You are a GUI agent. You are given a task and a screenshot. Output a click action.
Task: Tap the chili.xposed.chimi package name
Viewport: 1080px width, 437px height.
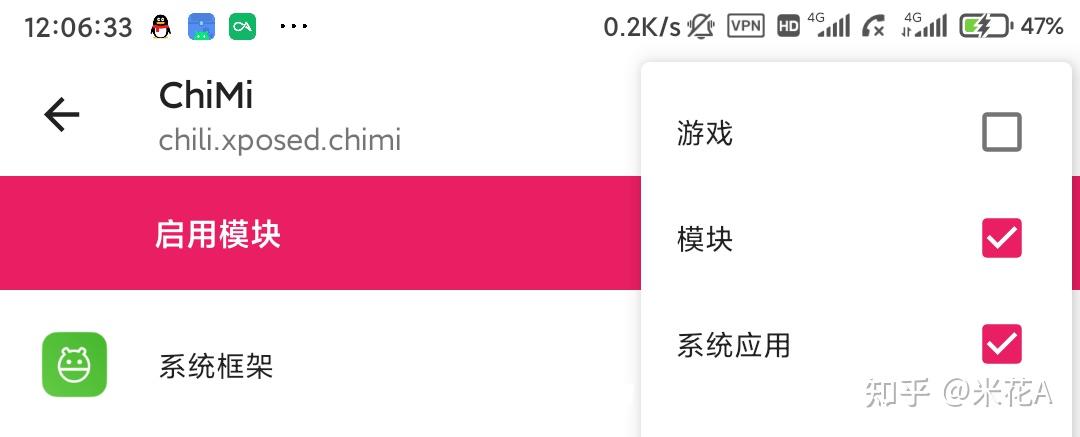pos(280,140)
